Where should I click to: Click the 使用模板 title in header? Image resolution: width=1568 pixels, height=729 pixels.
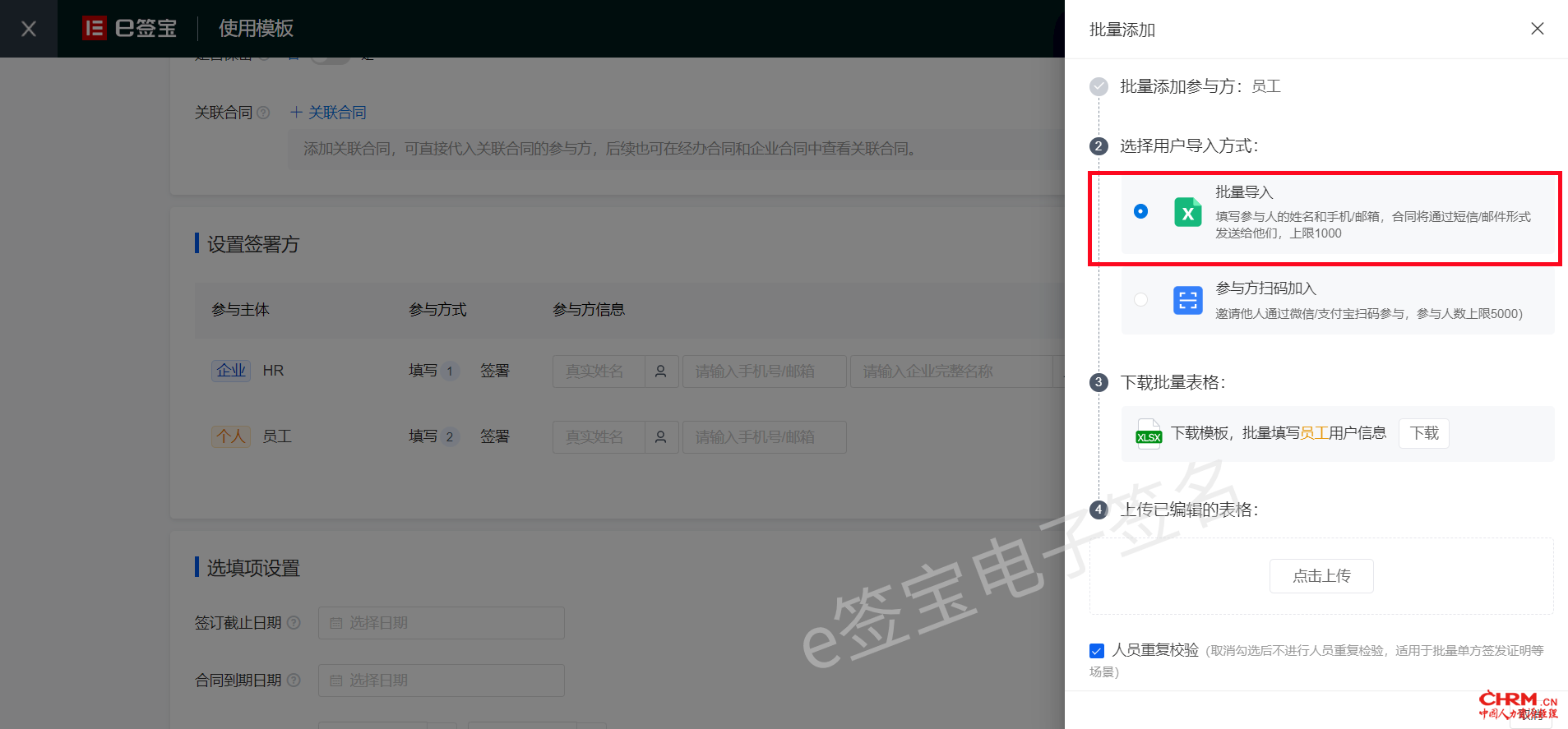click(x=256, y=29)
